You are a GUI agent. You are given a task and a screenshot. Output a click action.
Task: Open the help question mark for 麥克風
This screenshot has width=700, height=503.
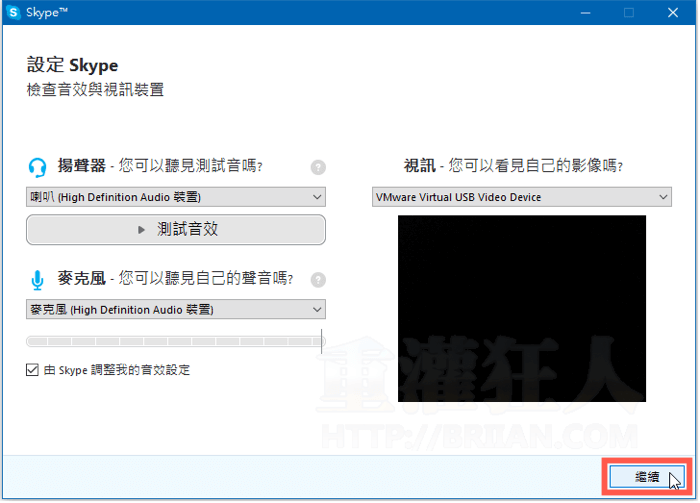pos(318,280)
